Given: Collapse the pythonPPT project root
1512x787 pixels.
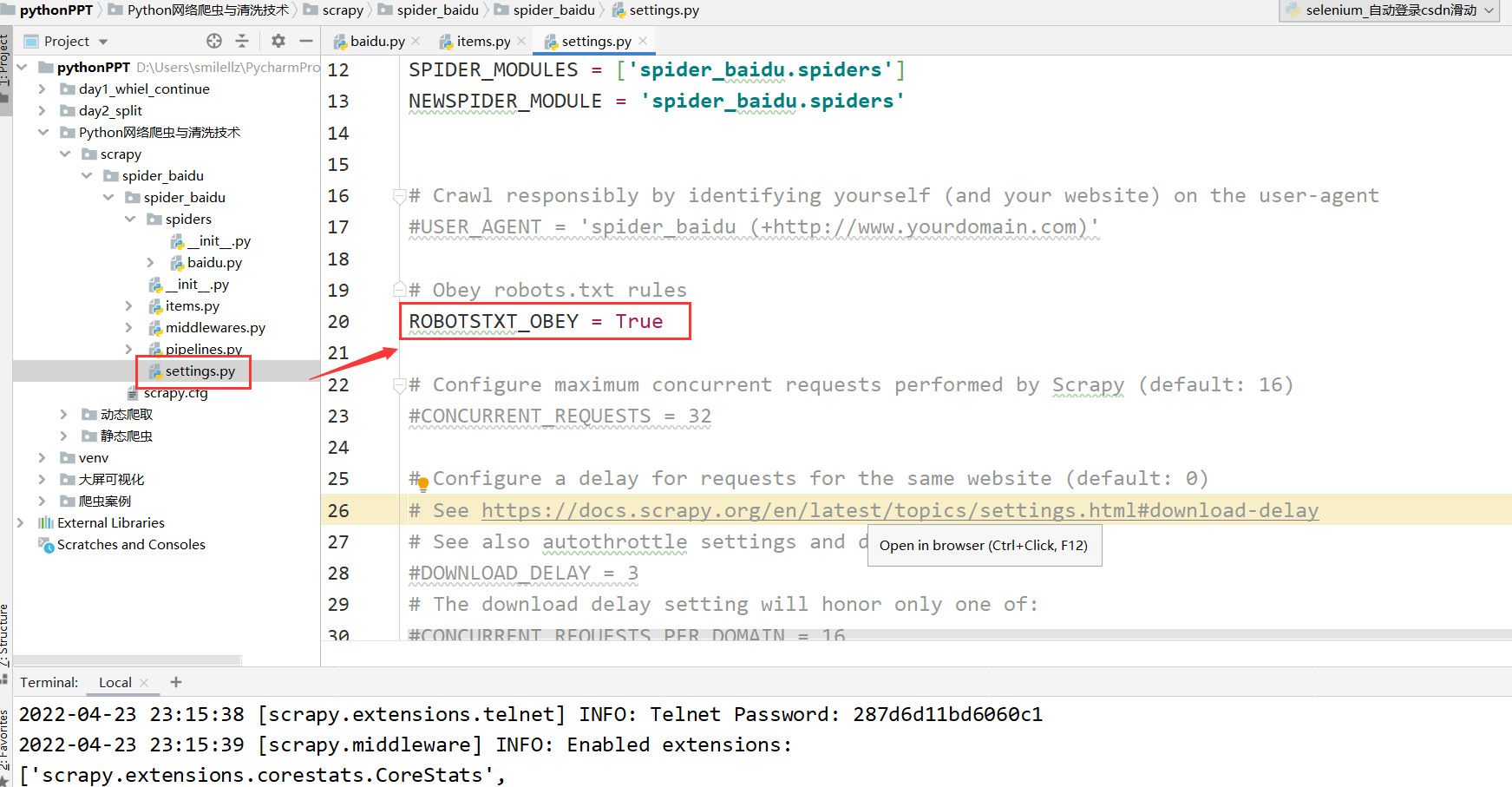Looking at the screenshot, I should point(22,67).
